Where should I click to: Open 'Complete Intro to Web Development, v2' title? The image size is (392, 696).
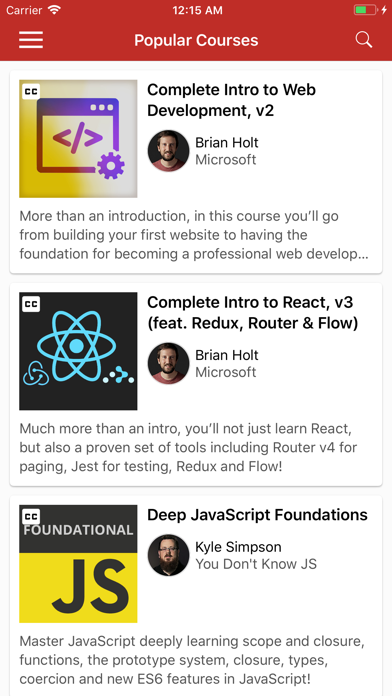coord(231,100)
